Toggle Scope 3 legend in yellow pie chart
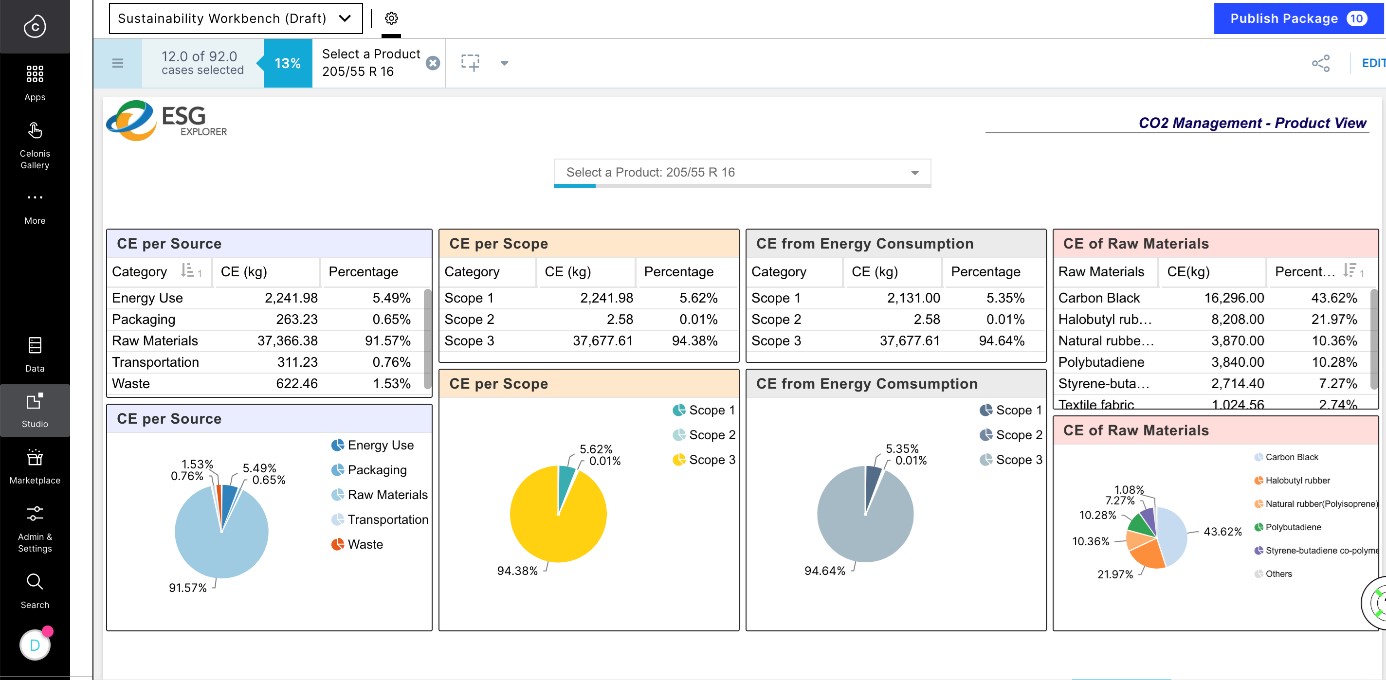The image size is (1386, 680). click(703, 460)
